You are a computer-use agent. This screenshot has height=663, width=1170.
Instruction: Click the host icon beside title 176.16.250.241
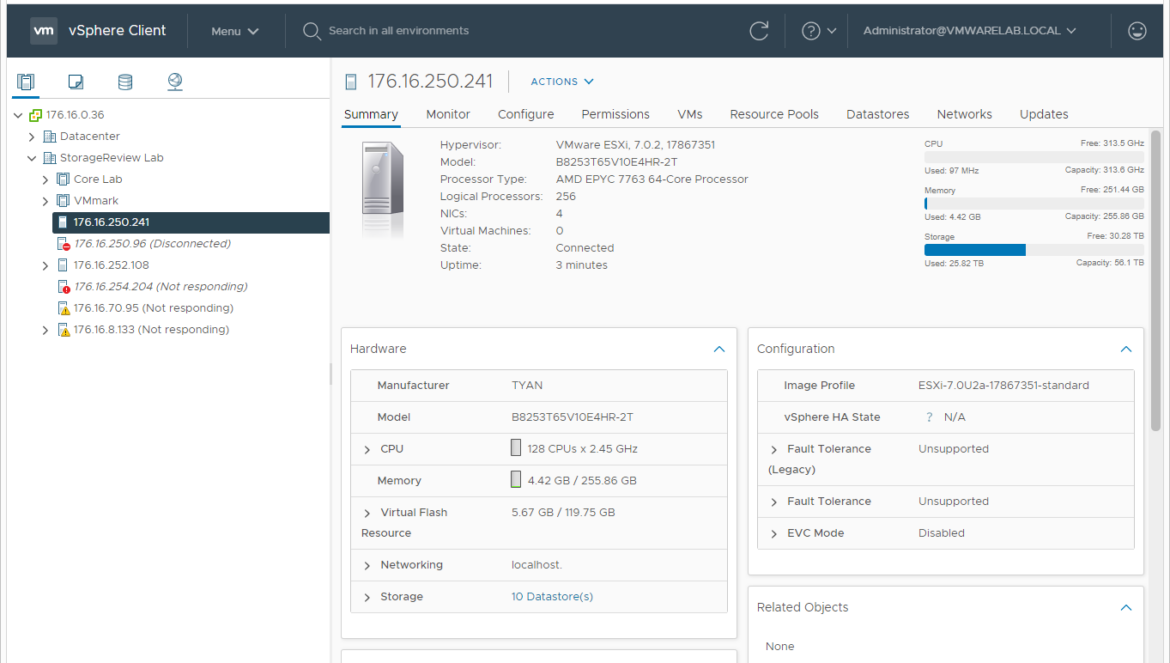tap(351, 82)
